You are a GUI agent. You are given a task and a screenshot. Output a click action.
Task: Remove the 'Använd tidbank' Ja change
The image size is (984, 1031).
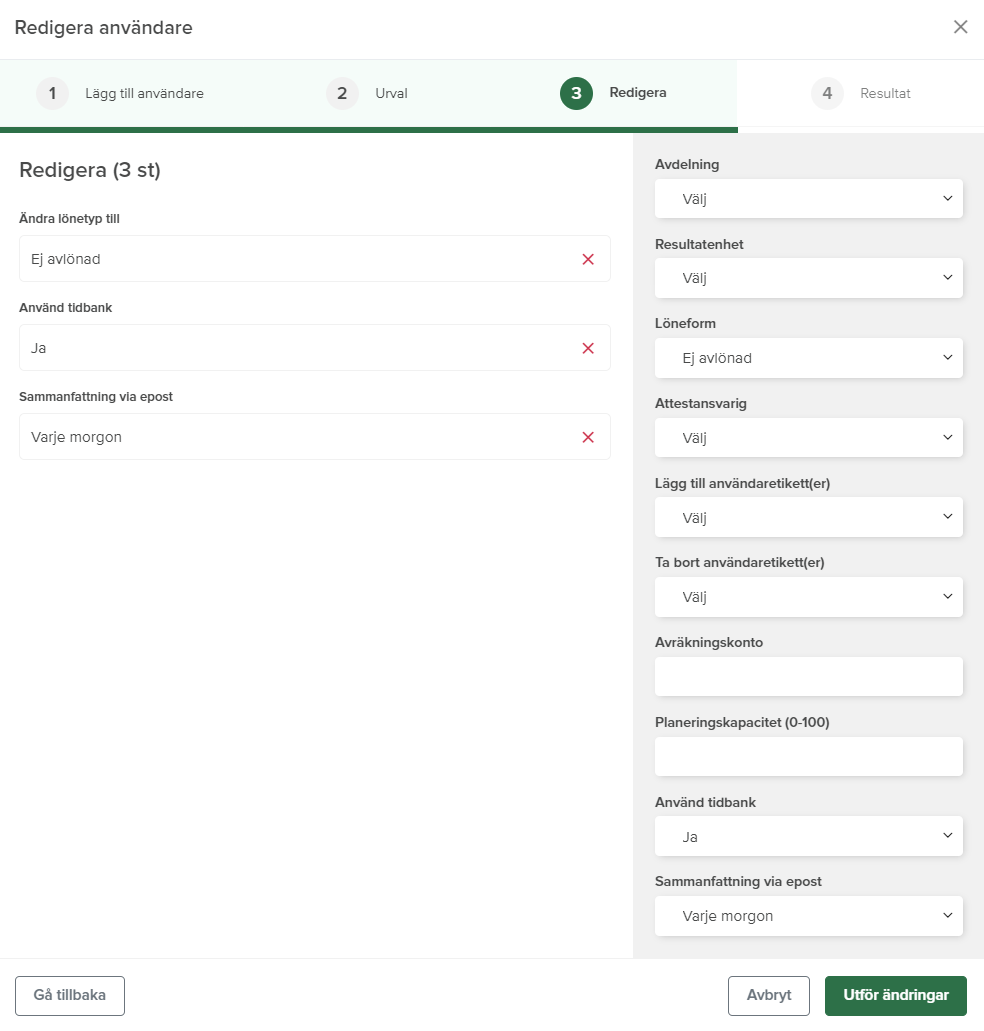588,348
